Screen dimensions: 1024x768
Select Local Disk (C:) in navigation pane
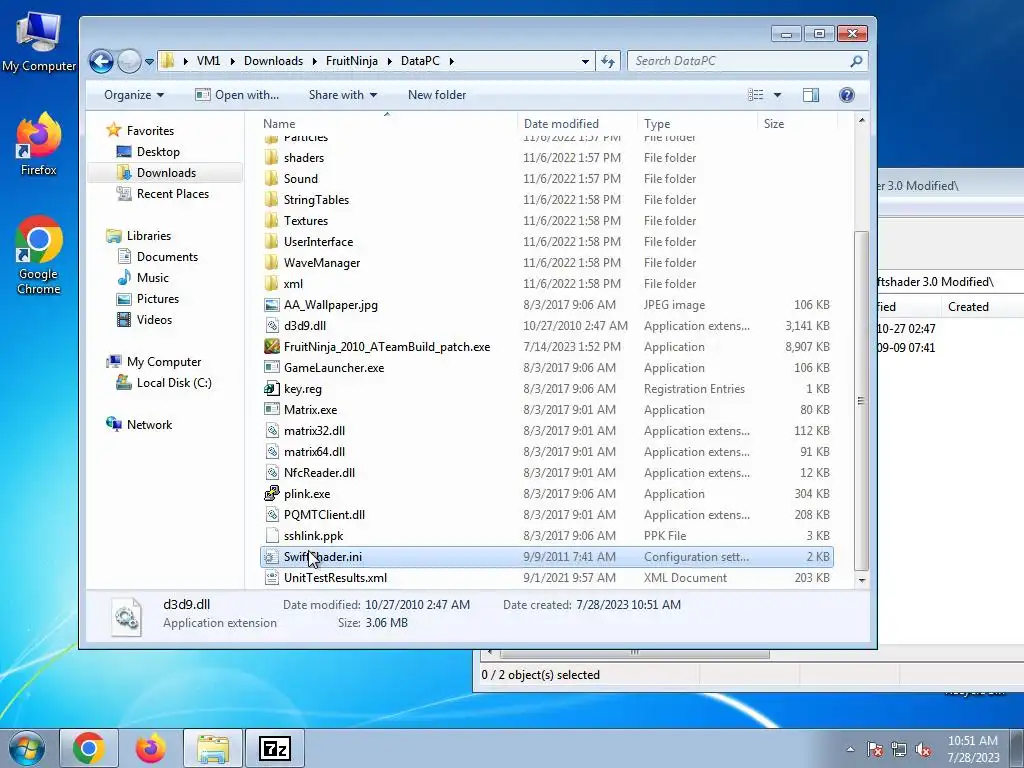coord(174,383)
